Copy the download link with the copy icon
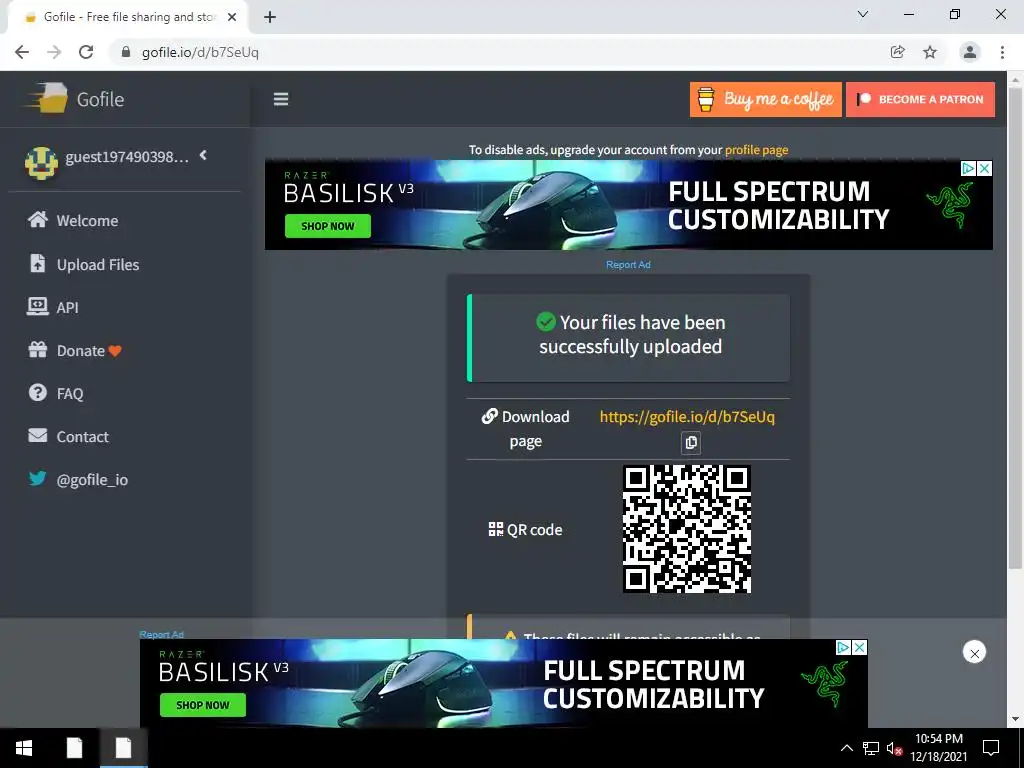Viewport: 1024px width, 768px height. point(691,443)
